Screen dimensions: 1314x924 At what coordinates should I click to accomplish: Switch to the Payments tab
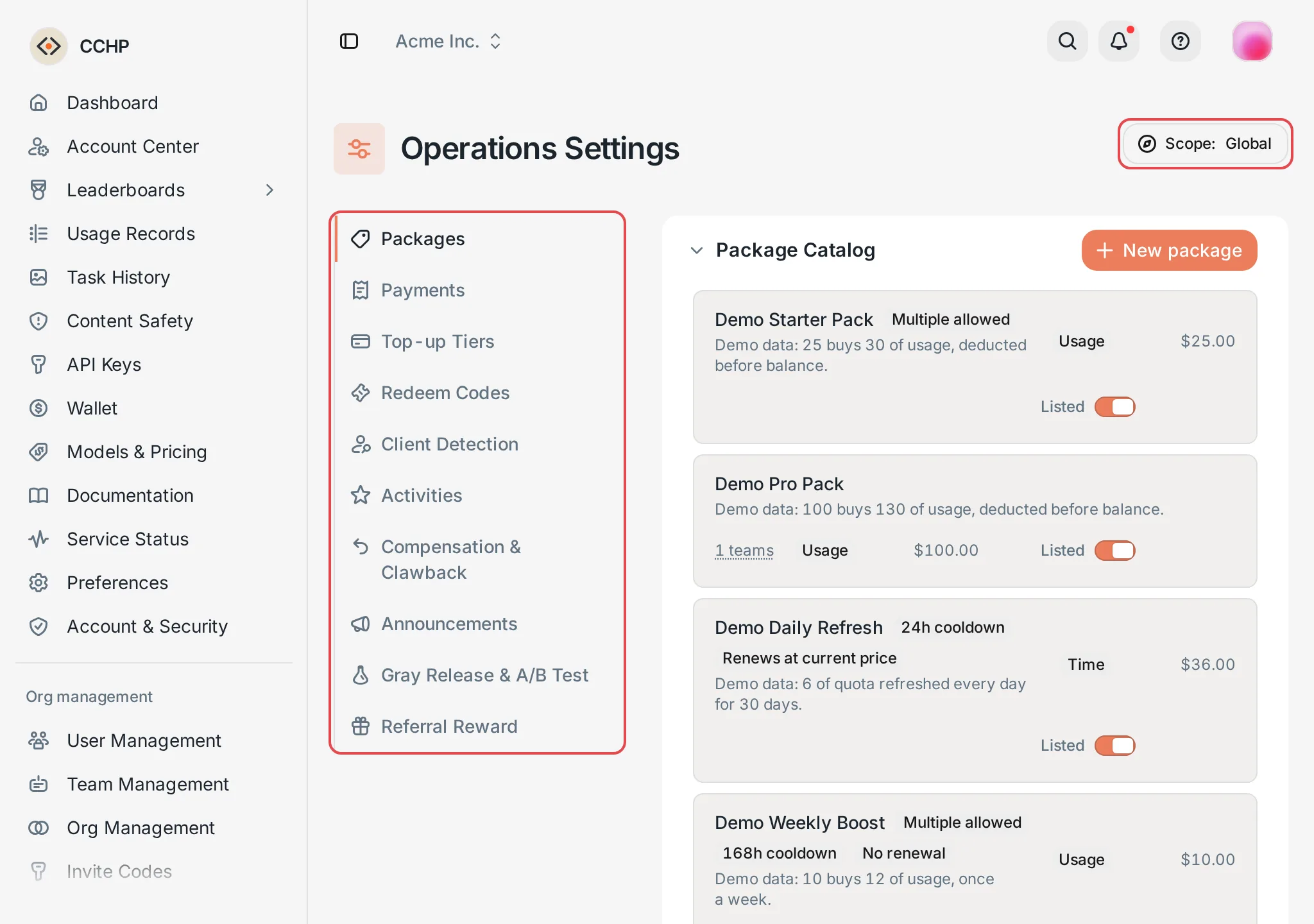click(478, 290)
